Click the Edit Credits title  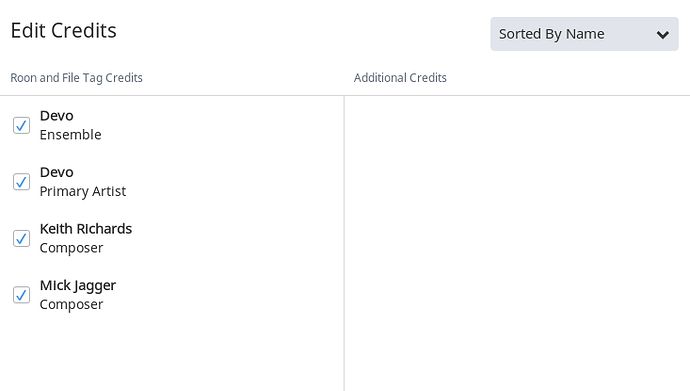[x=63, y=31]
